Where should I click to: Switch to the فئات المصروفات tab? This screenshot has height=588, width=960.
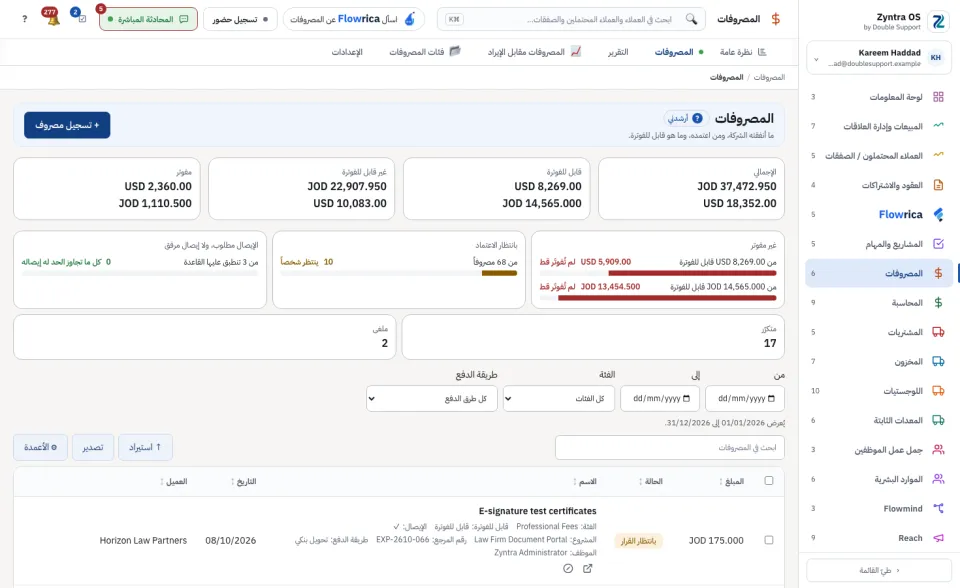(x=425, y=52)
